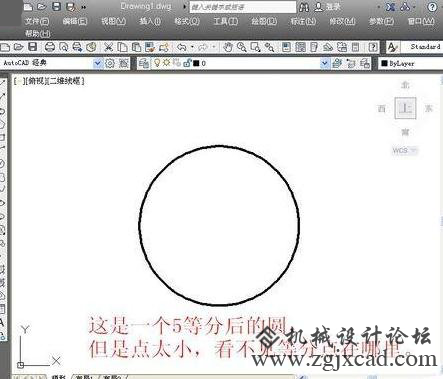444x380 pixels.
Task: Open the ByLayer color dropdown
Action: pyautogui.click(x=411, y=63)
